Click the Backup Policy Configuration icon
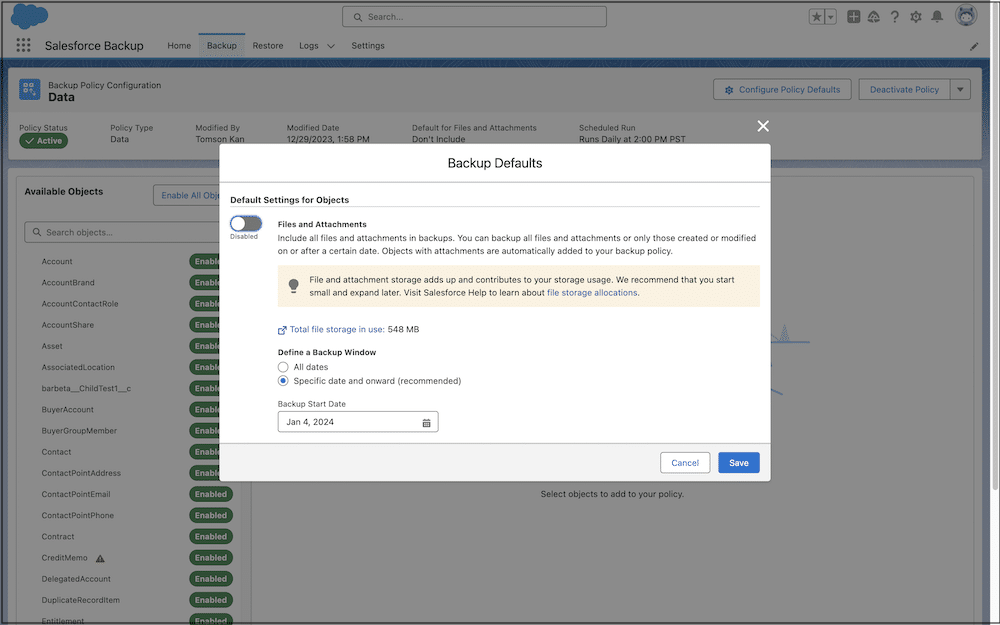The width and height of the screenshot is (1000, 625). click(29, 90)
